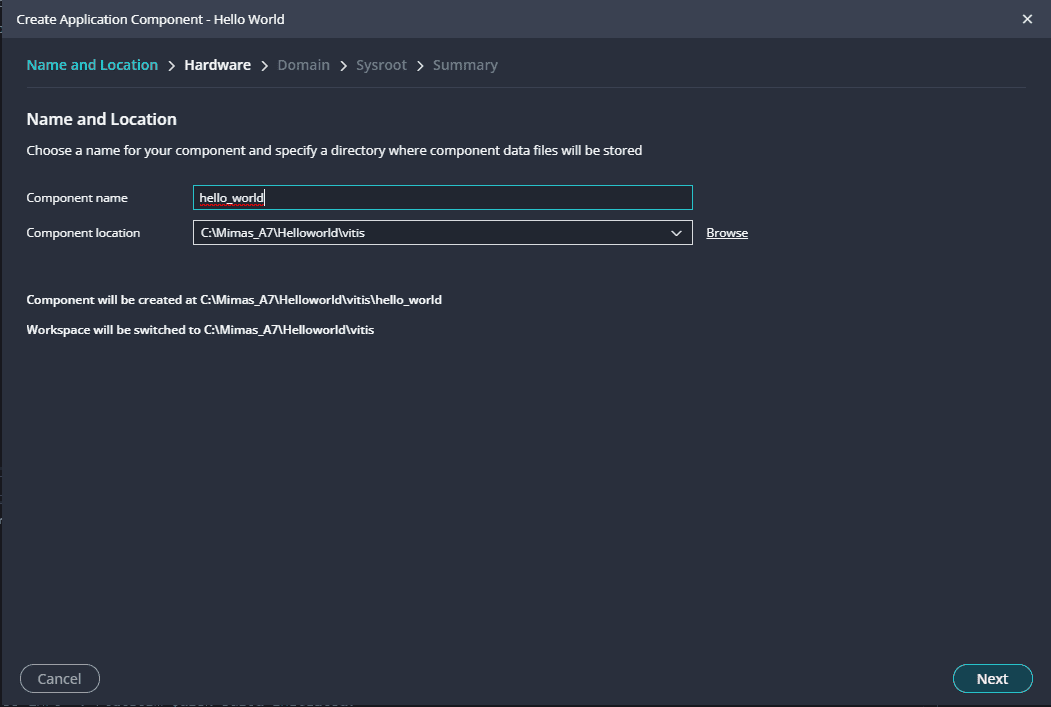Click the chevron icon before Summary
Screen dimensions: 1051x707
click(x=420, y=66)
